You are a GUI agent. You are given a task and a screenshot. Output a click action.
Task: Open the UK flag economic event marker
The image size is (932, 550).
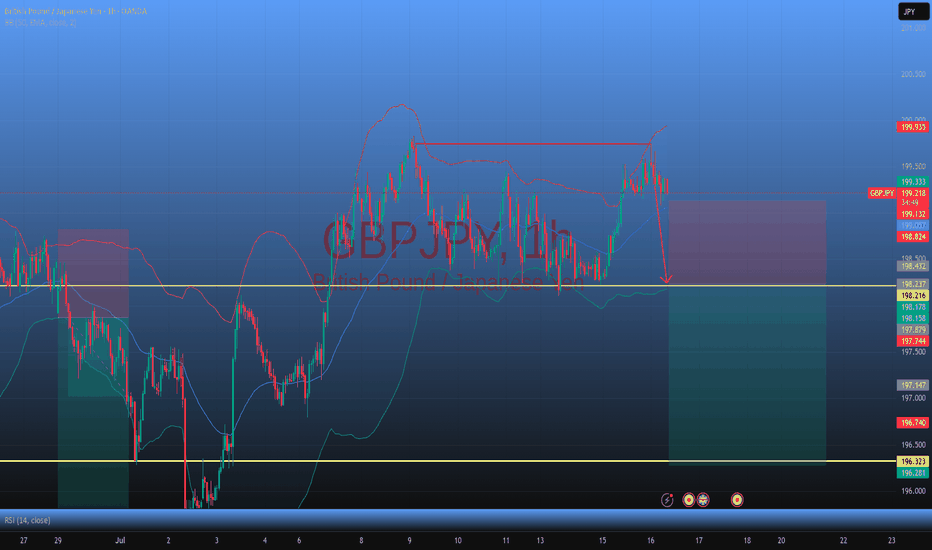[x=703, y=500]
